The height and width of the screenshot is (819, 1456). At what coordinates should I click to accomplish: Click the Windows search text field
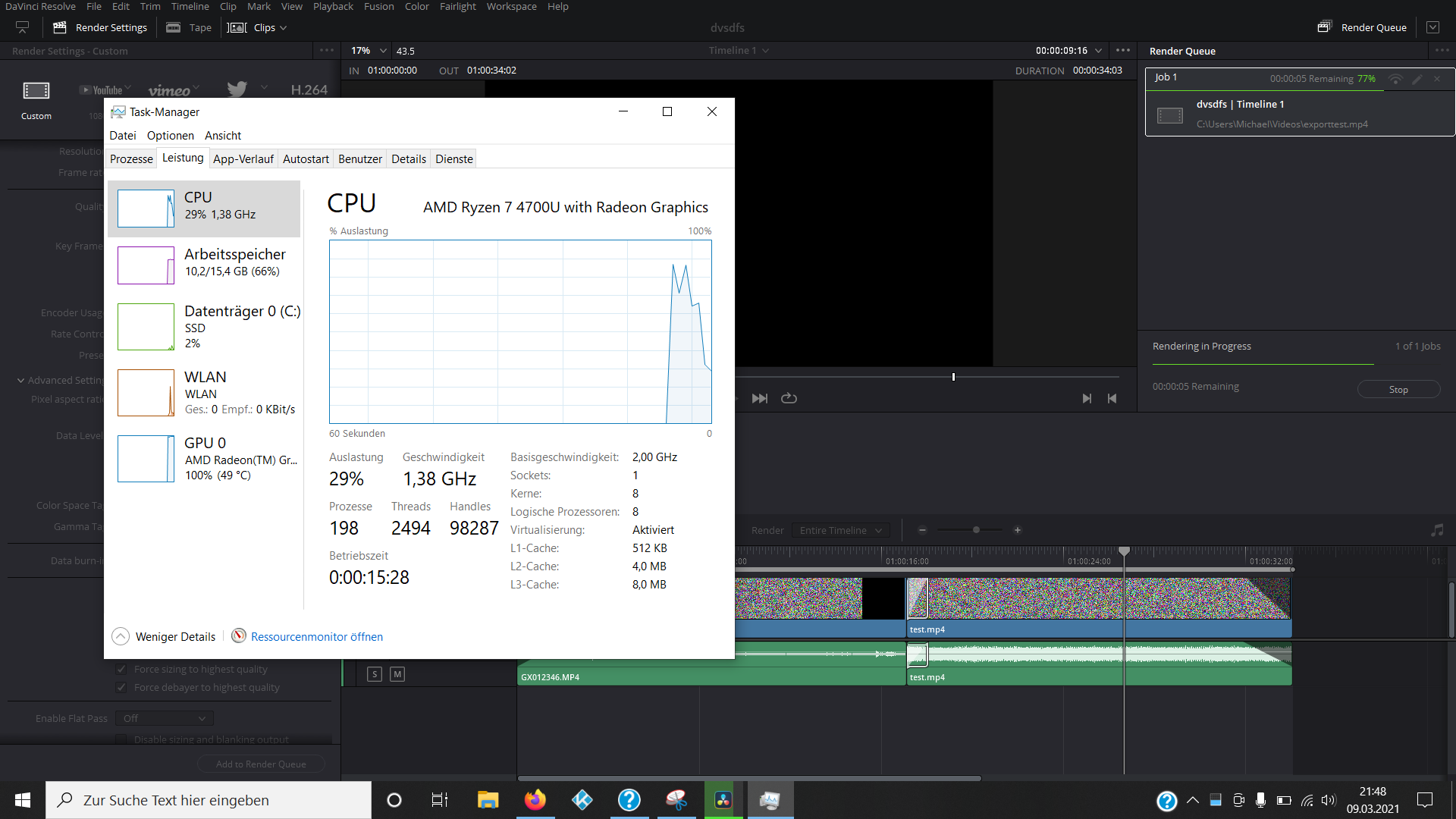(x=209, y=800)
